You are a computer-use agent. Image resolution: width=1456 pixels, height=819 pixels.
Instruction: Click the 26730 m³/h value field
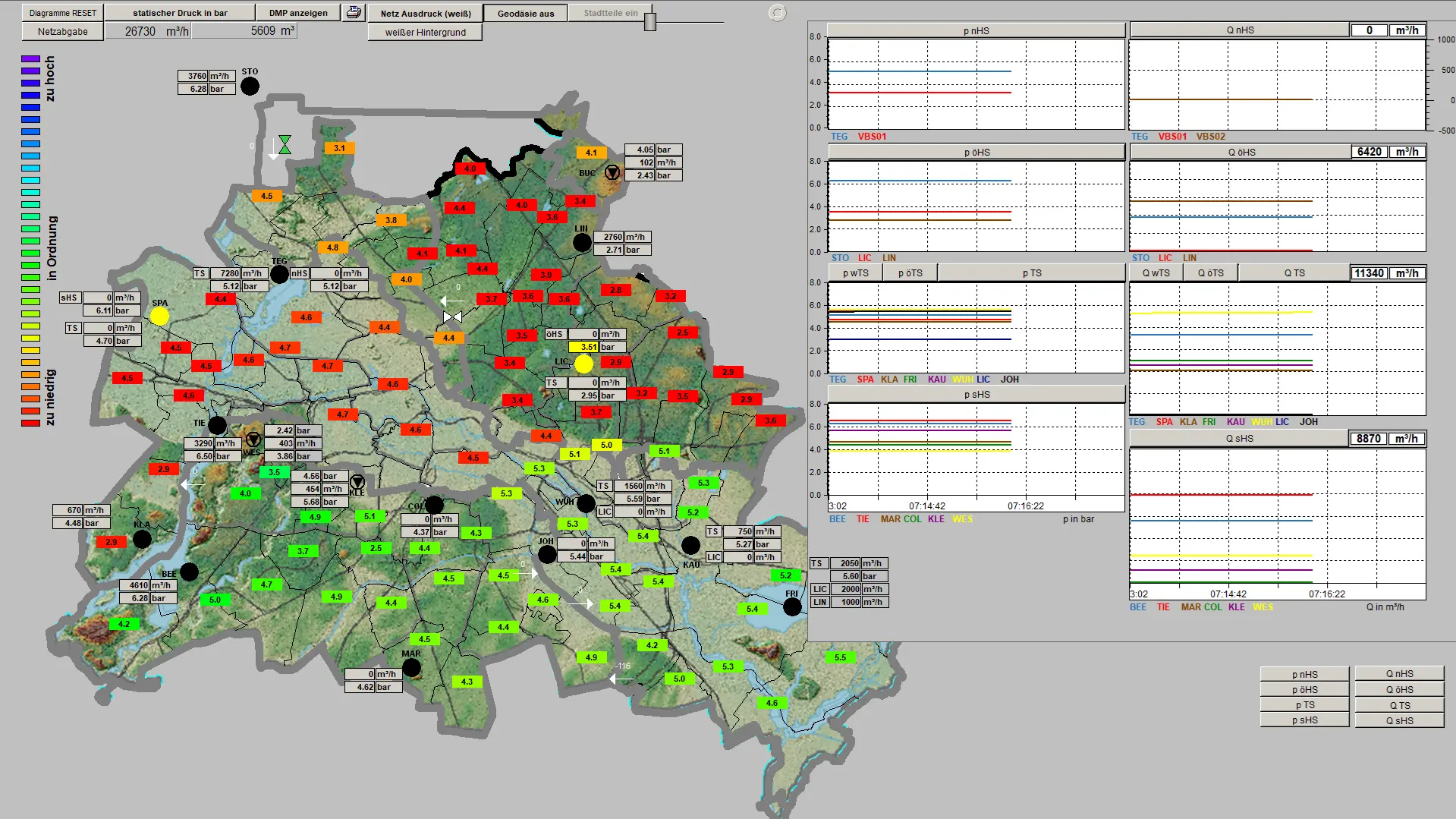pyautogui.click(x=148, y=31)
